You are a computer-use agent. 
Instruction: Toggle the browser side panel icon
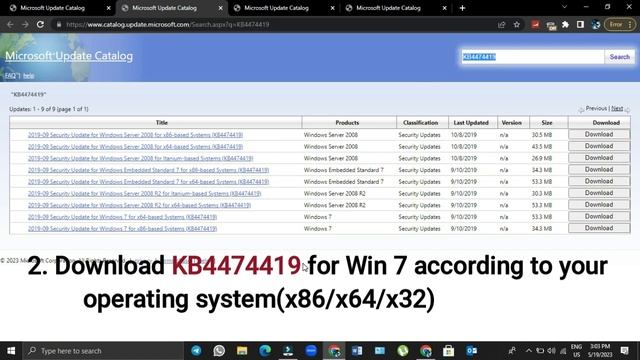click(x=580, y=24)
